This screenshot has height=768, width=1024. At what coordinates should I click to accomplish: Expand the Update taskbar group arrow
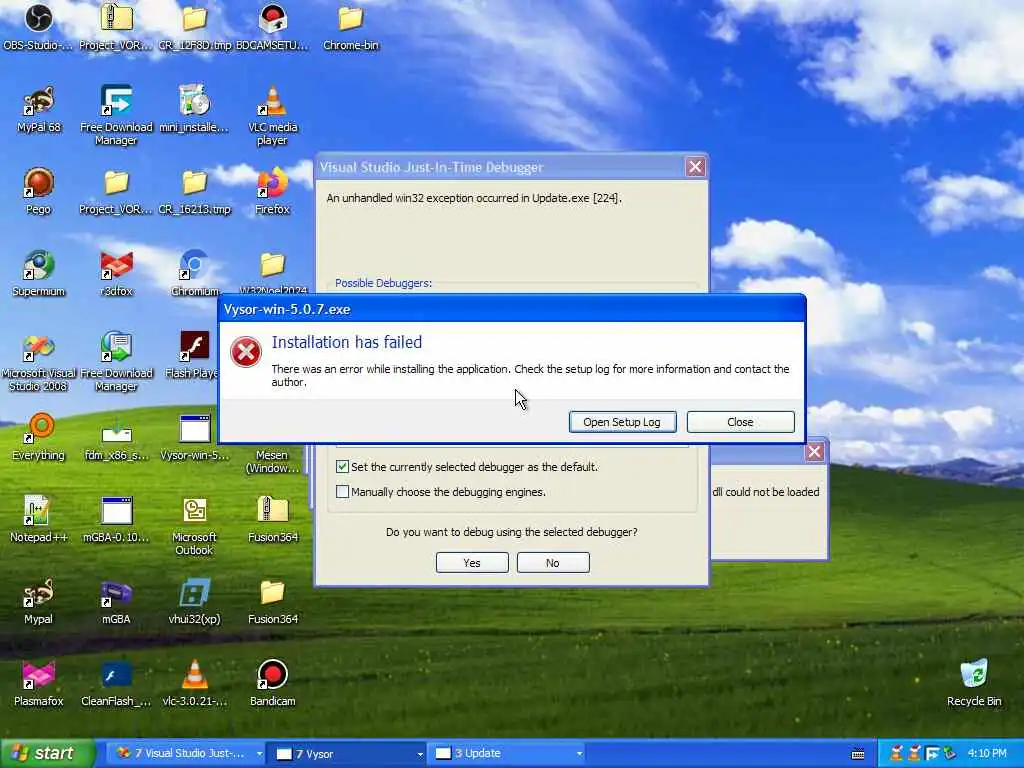[579, 754]
